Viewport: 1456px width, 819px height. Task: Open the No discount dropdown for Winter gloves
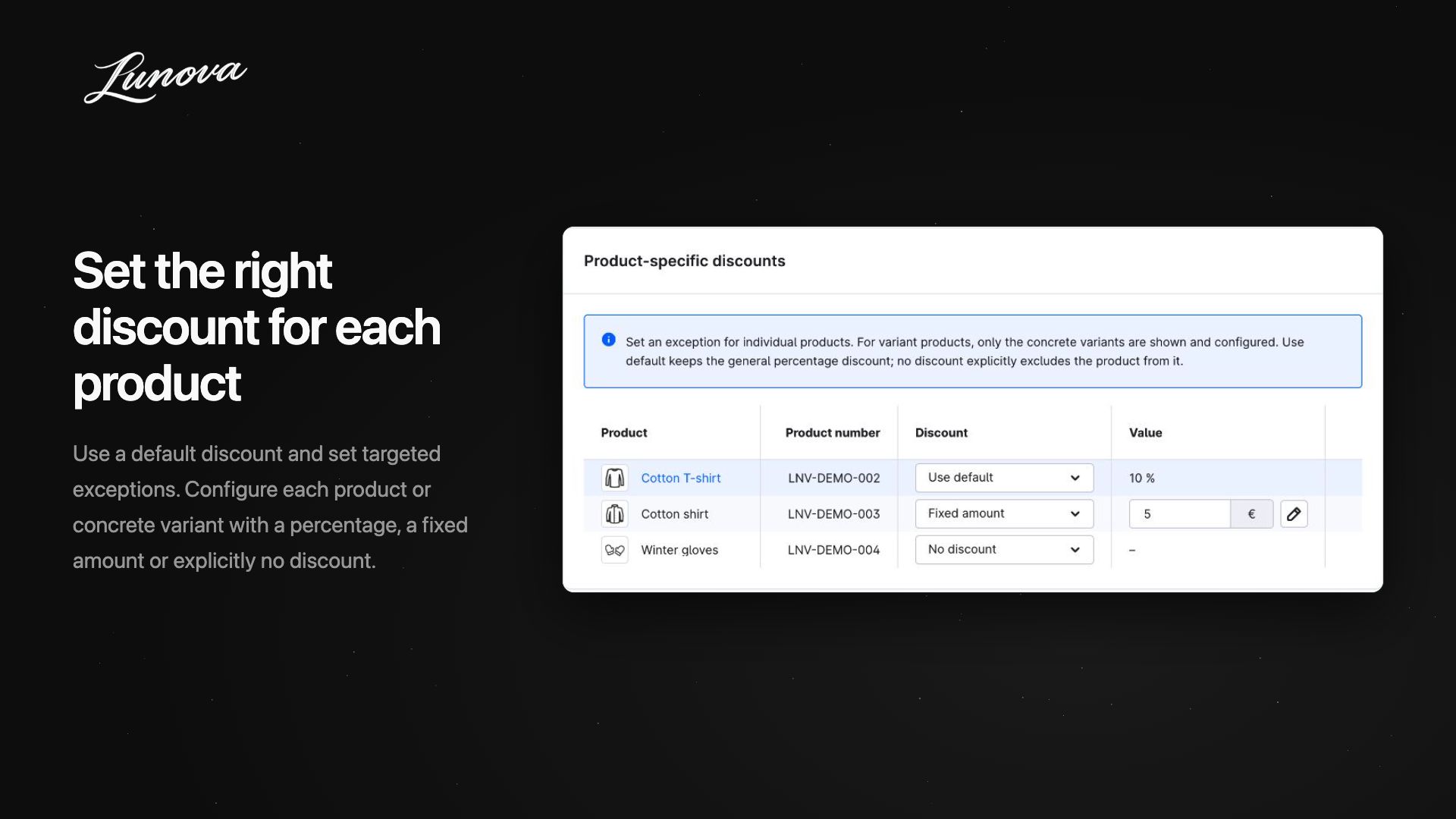[1004, 550]
